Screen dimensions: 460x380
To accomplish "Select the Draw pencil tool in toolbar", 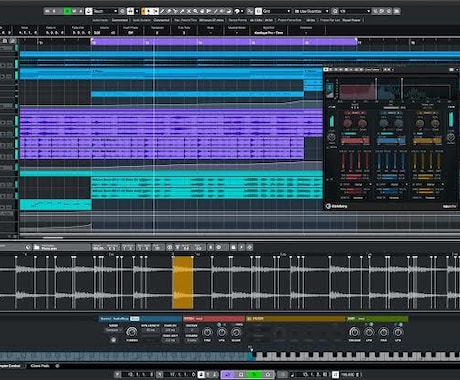I will tap(163, 11).
